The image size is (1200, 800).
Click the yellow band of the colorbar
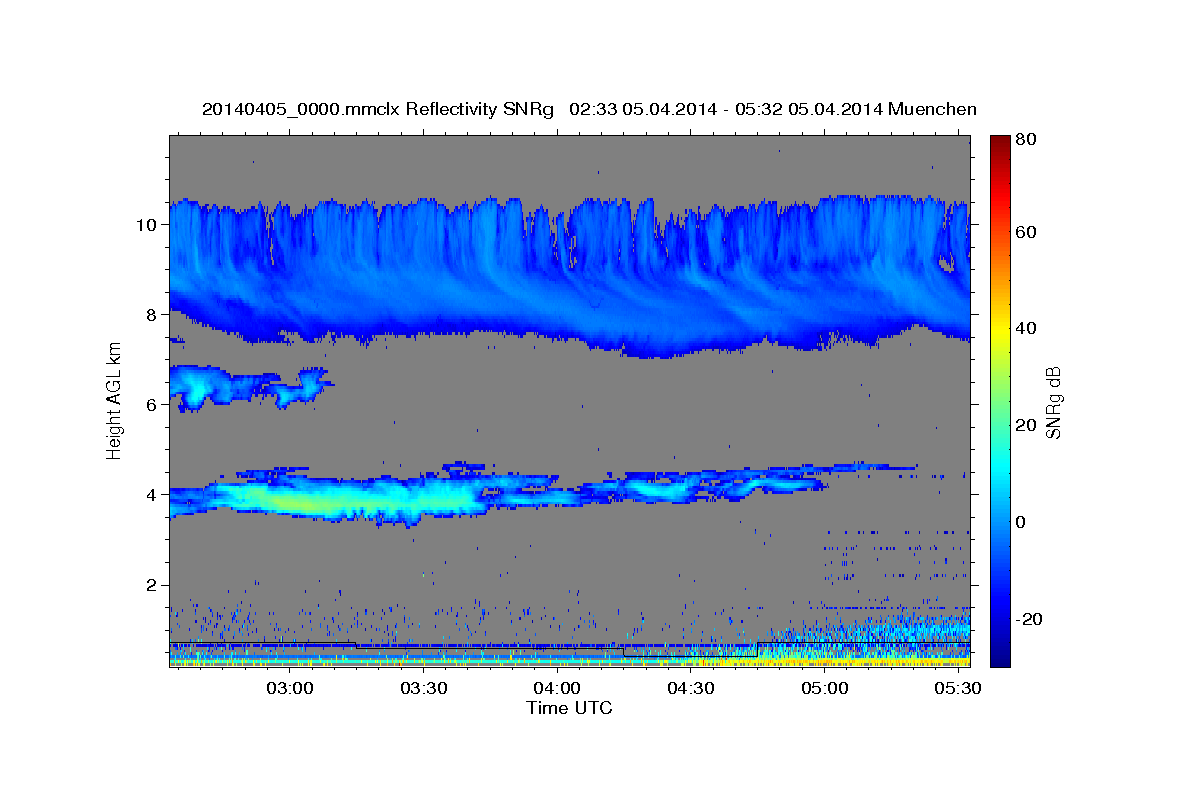coord(999,330)
